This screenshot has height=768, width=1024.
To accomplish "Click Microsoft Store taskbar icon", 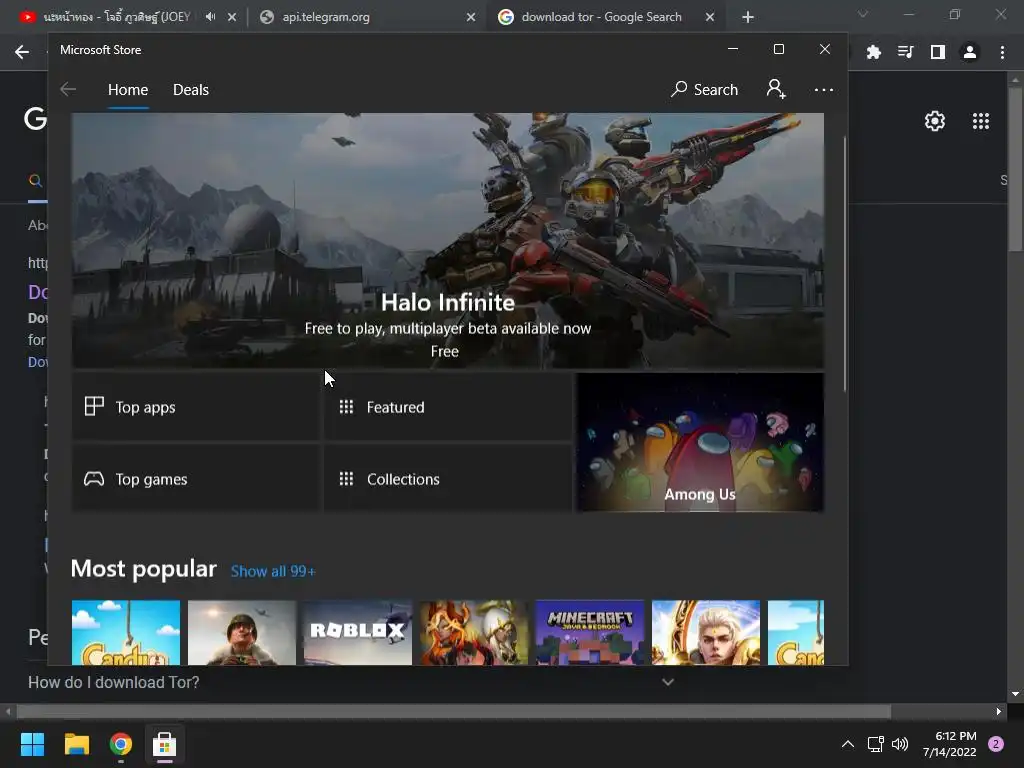I will tap(165, 744).
